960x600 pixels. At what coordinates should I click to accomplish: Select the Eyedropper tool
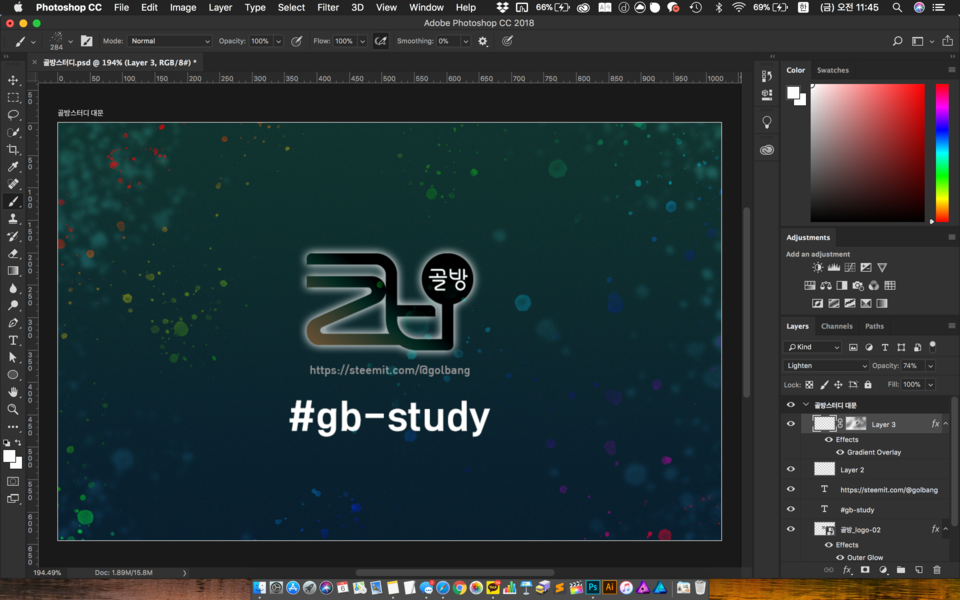13,167
